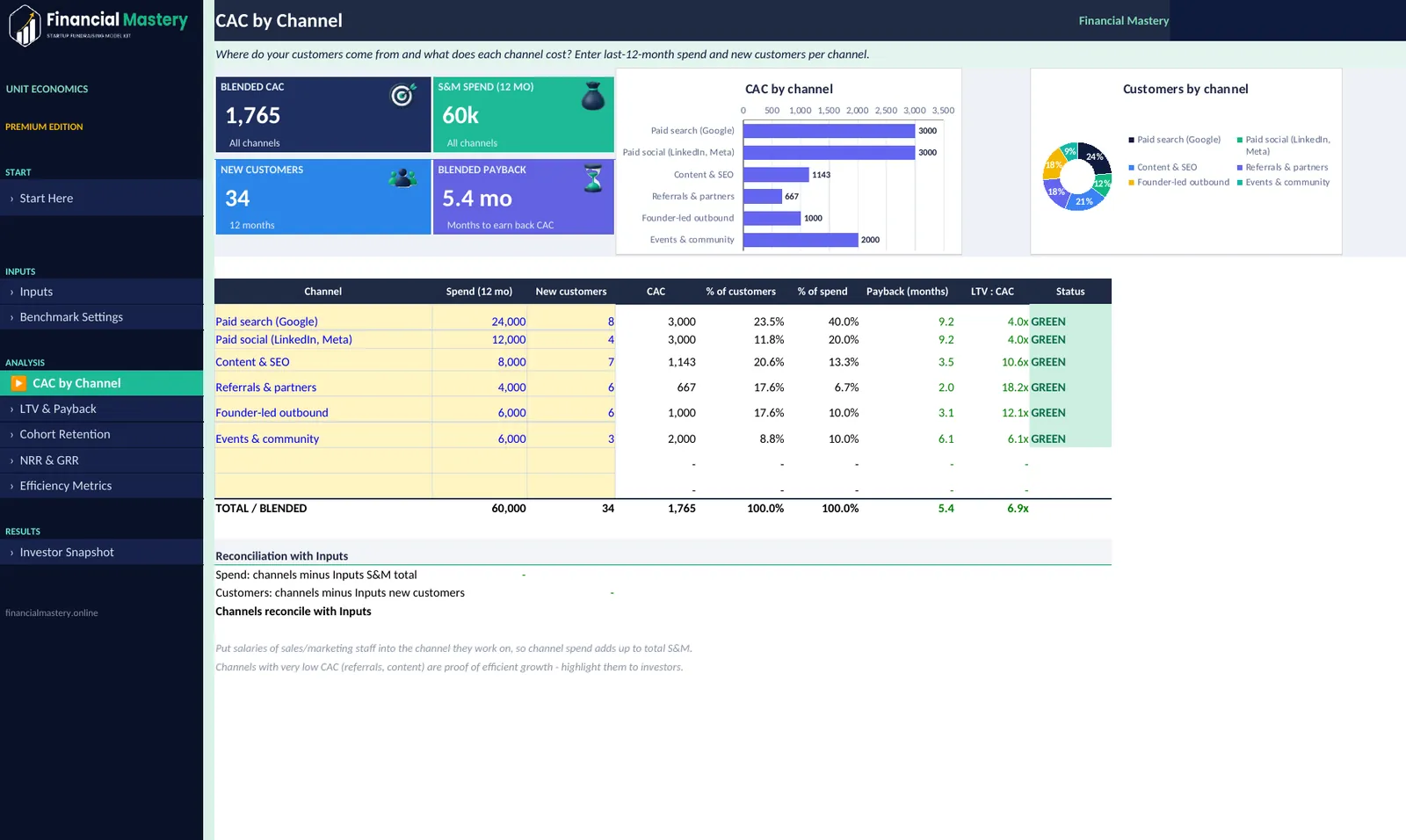The height and width of the screenshot is (840, 1406).
Task: Click the hourglass icon on Blended Payback card
Action: (x=593, y=178)
